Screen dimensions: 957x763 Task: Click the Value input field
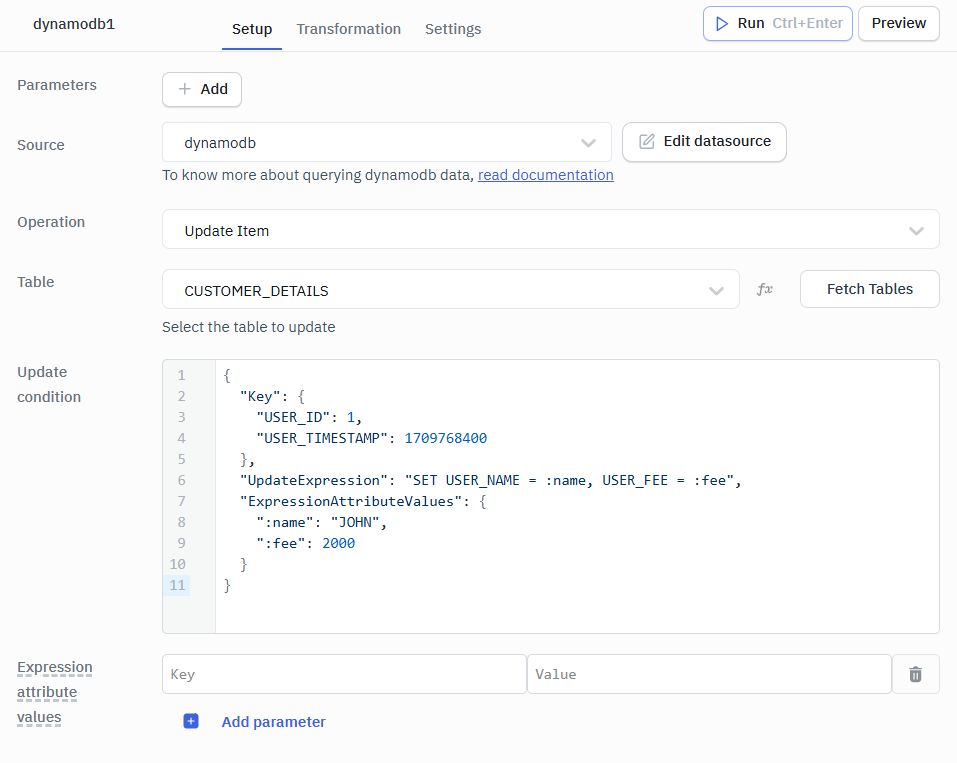point(709,674)
